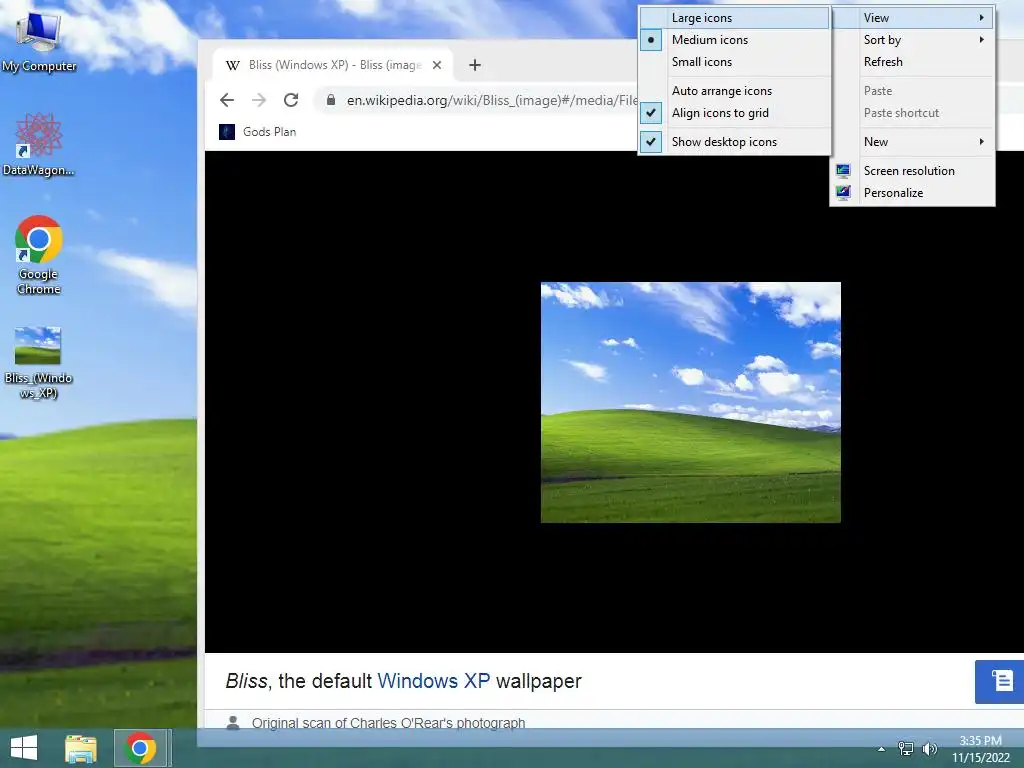Viewport: 1024px width, 768px height.
Task: Click the author person icon
Action: click(x=232, y=723)
